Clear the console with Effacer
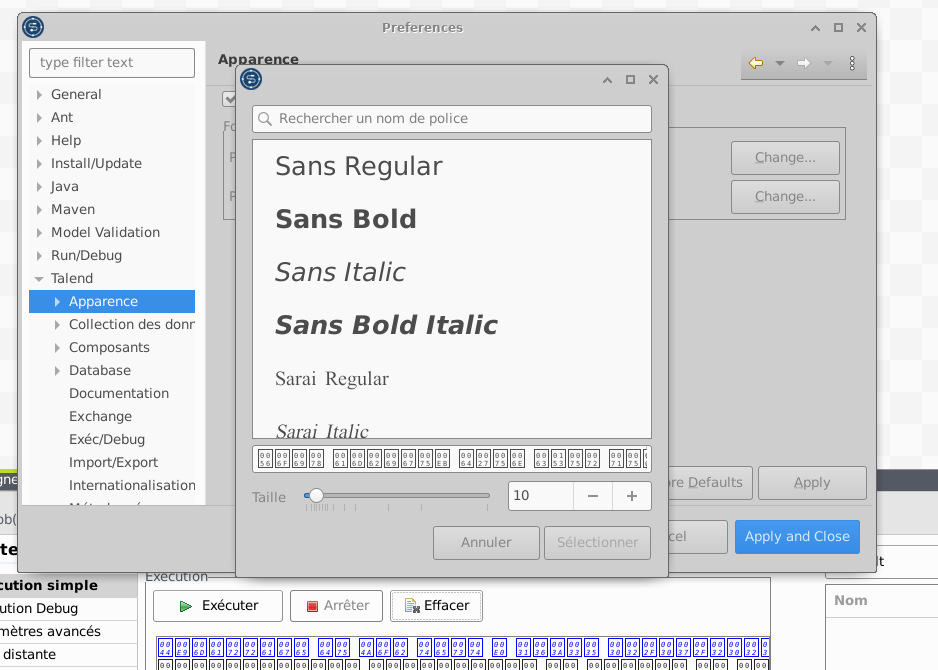 437,606
